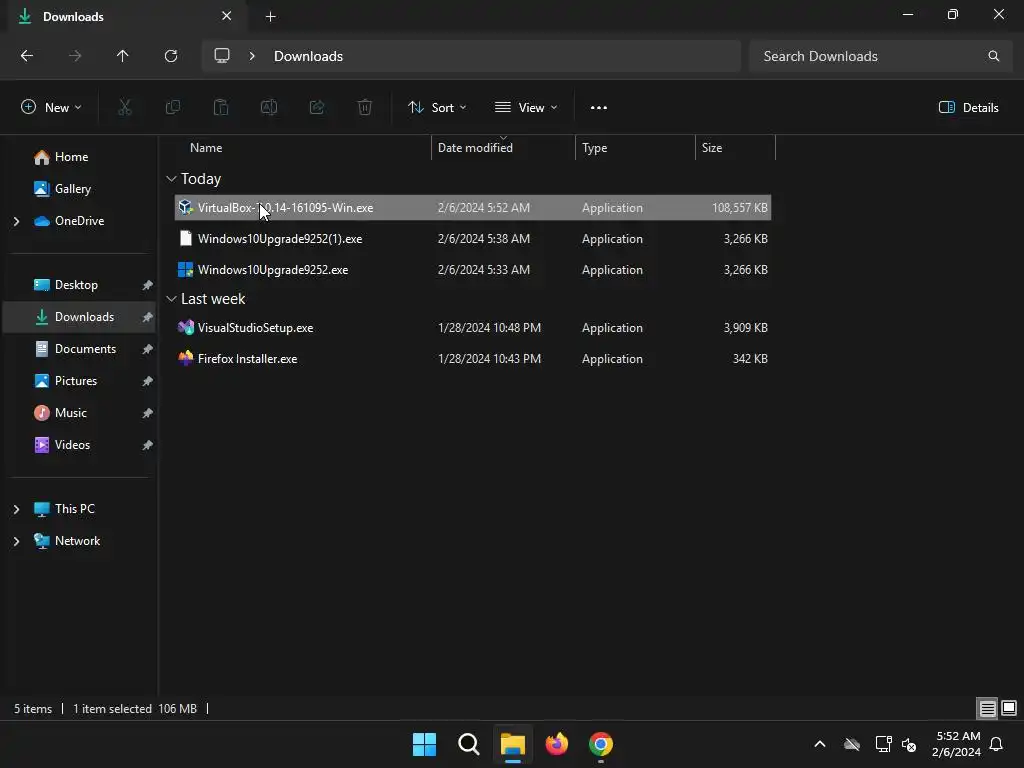1024x768 pixels.
Task: Open Network in the sidebar
Action: coord(79,541)
